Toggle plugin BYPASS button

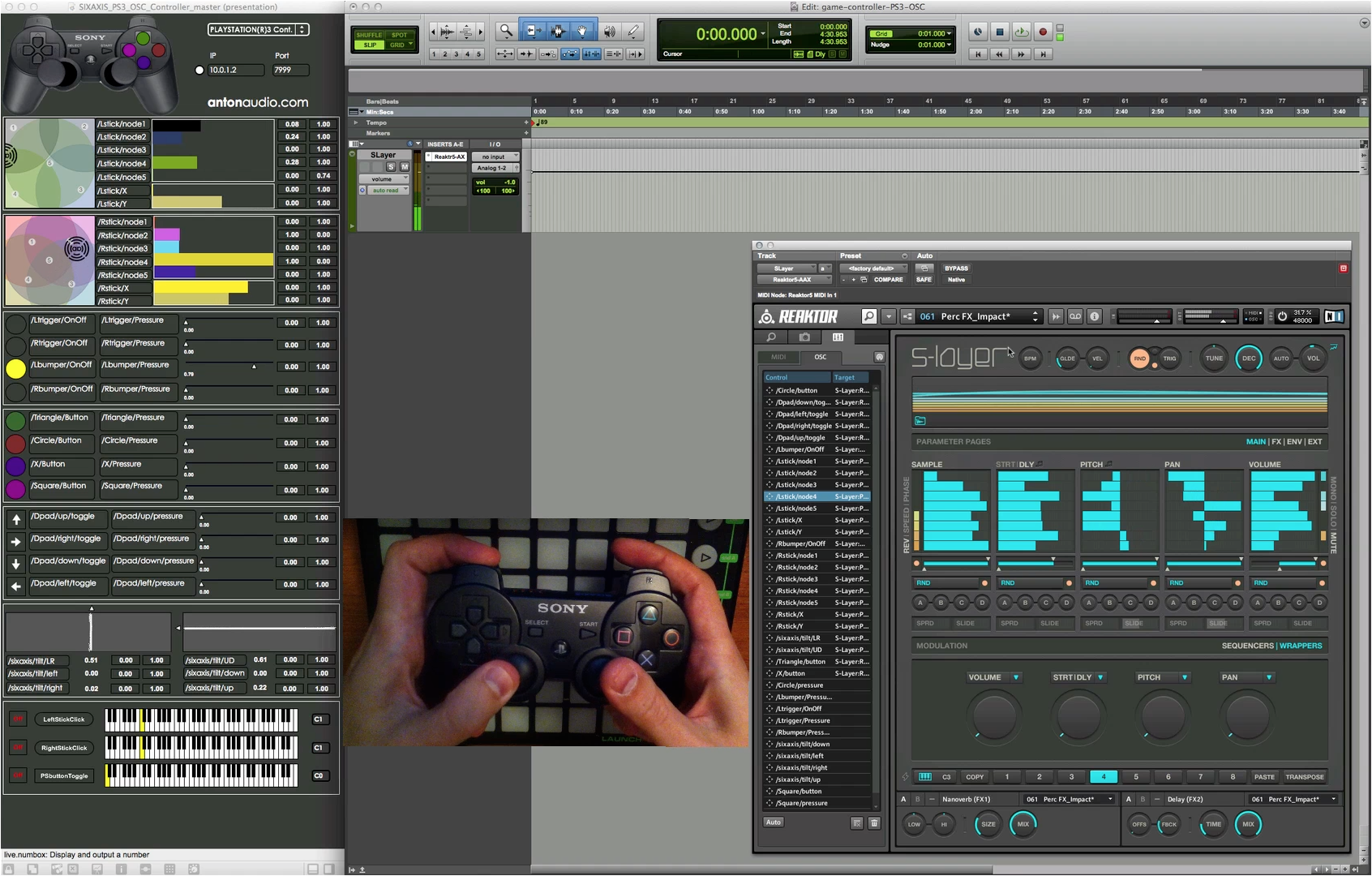956,268
